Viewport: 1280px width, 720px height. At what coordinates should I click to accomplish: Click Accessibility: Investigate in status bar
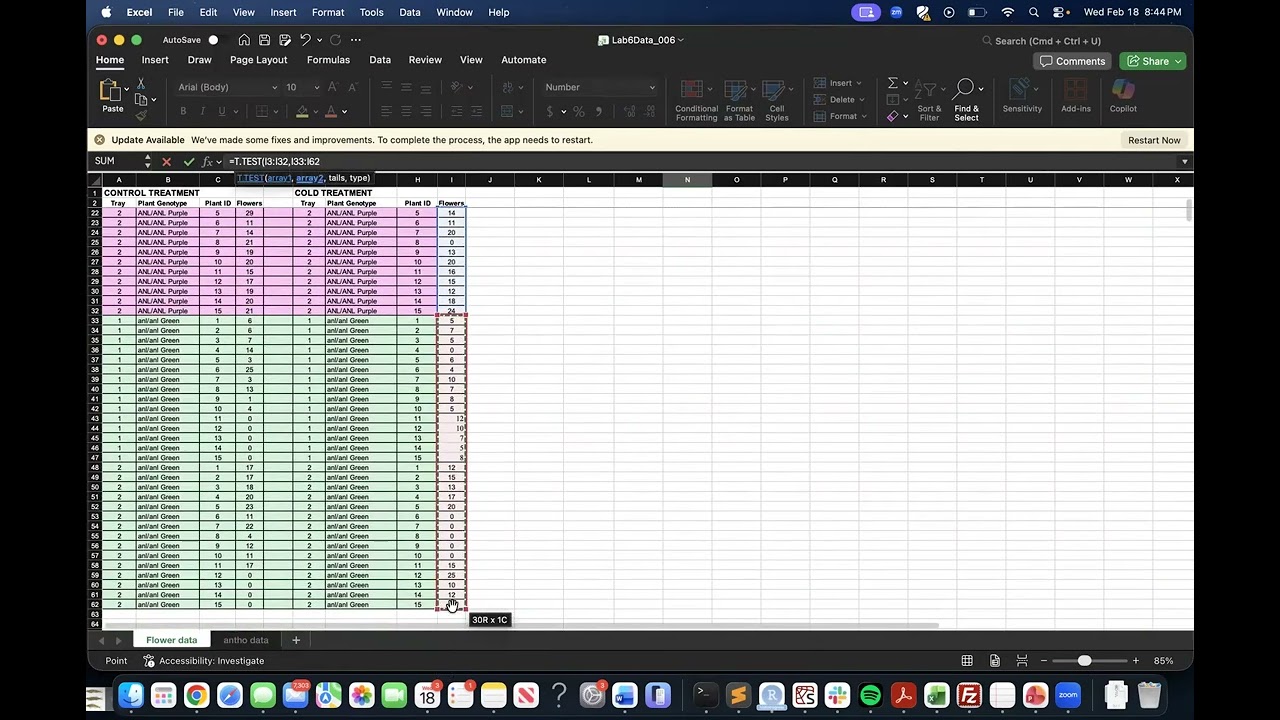(204, 661)
